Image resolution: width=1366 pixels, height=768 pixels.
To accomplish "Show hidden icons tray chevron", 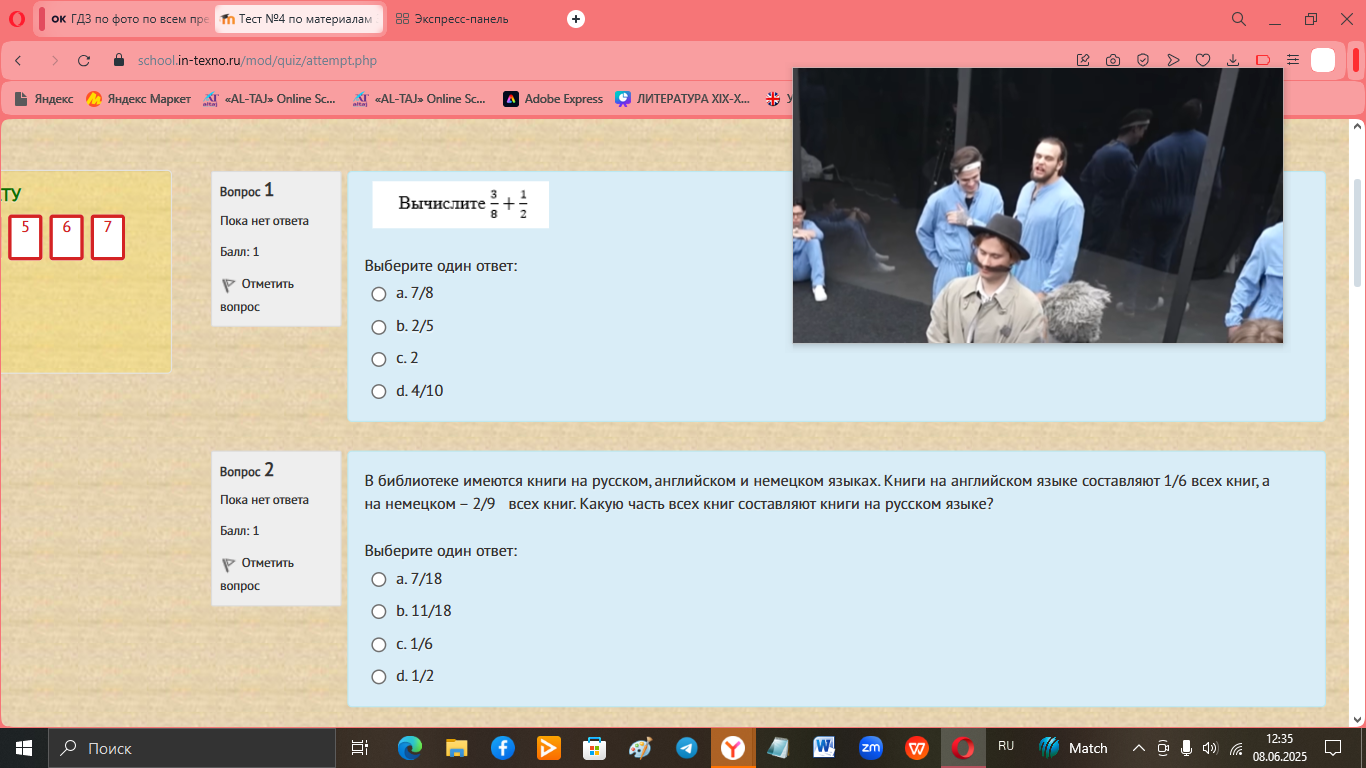I will [x=1138, y=748].
